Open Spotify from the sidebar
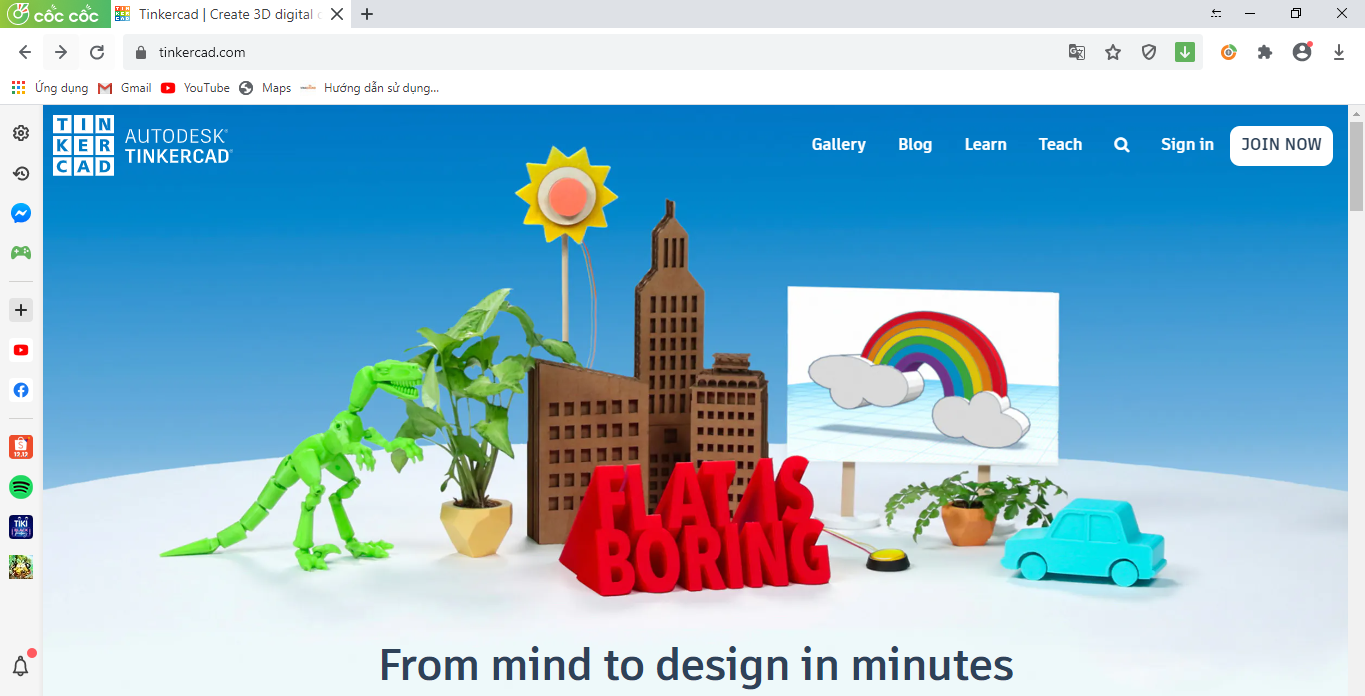The height and width of the screenshot is (696, 1365). point(20,487)
